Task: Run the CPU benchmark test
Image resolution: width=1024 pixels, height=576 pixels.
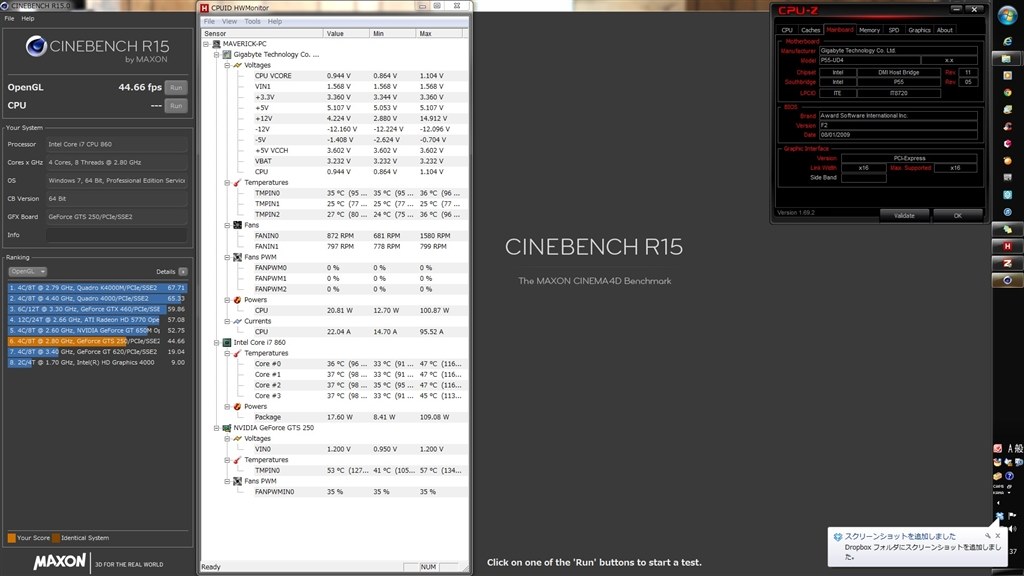Action: pyautogui.click(x=176, y=106)
